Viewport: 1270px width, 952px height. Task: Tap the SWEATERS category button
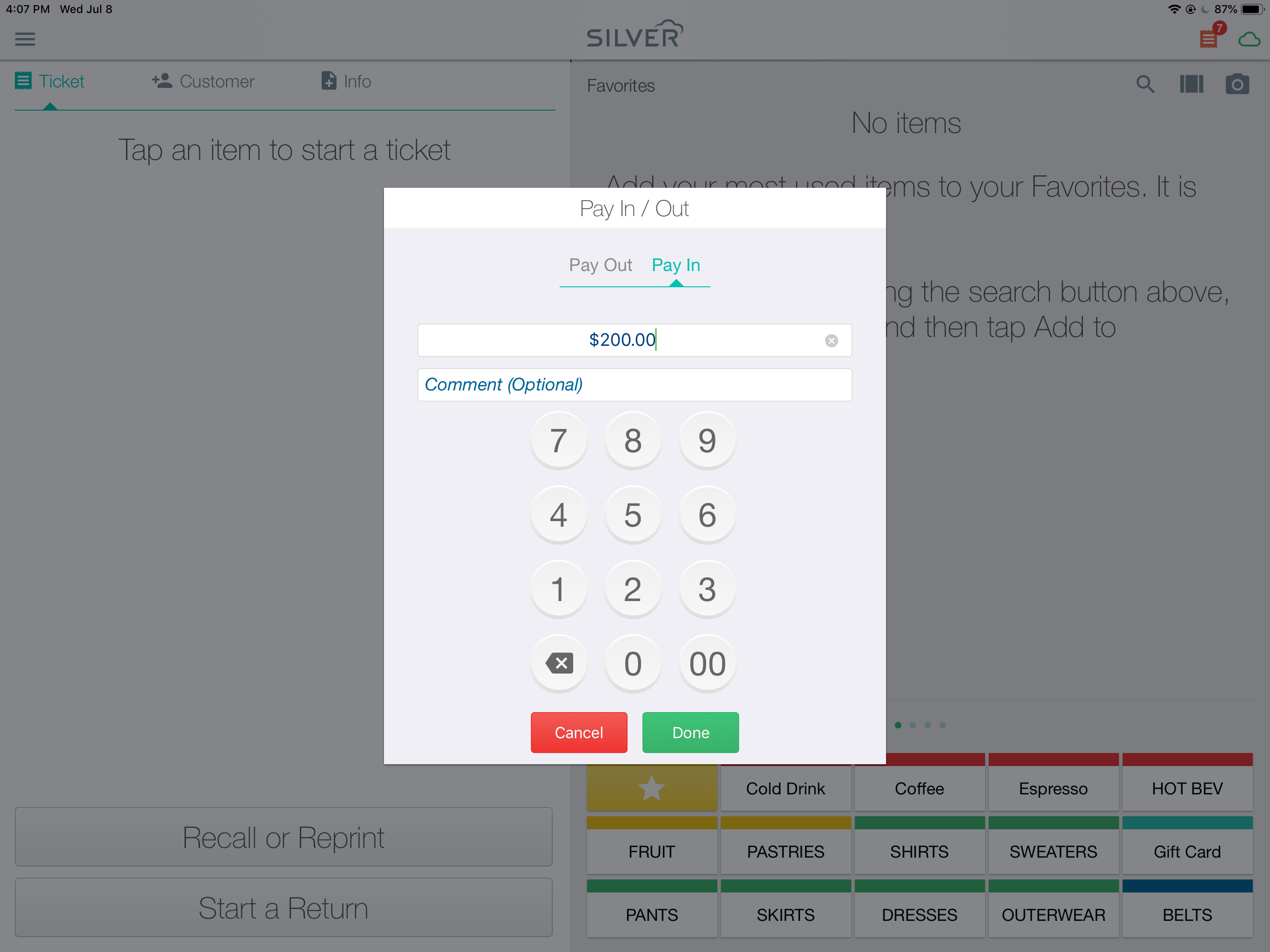[x=1053, y=852]
